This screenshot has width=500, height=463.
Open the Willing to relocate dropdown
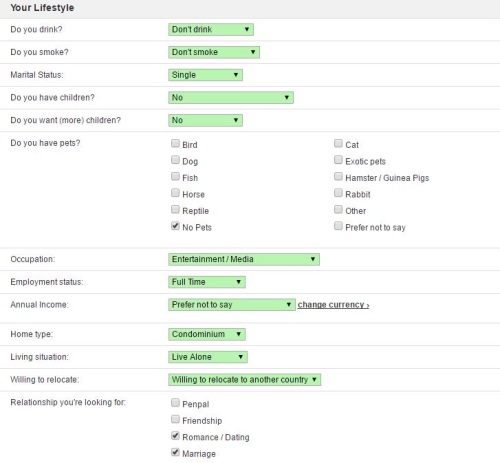coord(244,379)
